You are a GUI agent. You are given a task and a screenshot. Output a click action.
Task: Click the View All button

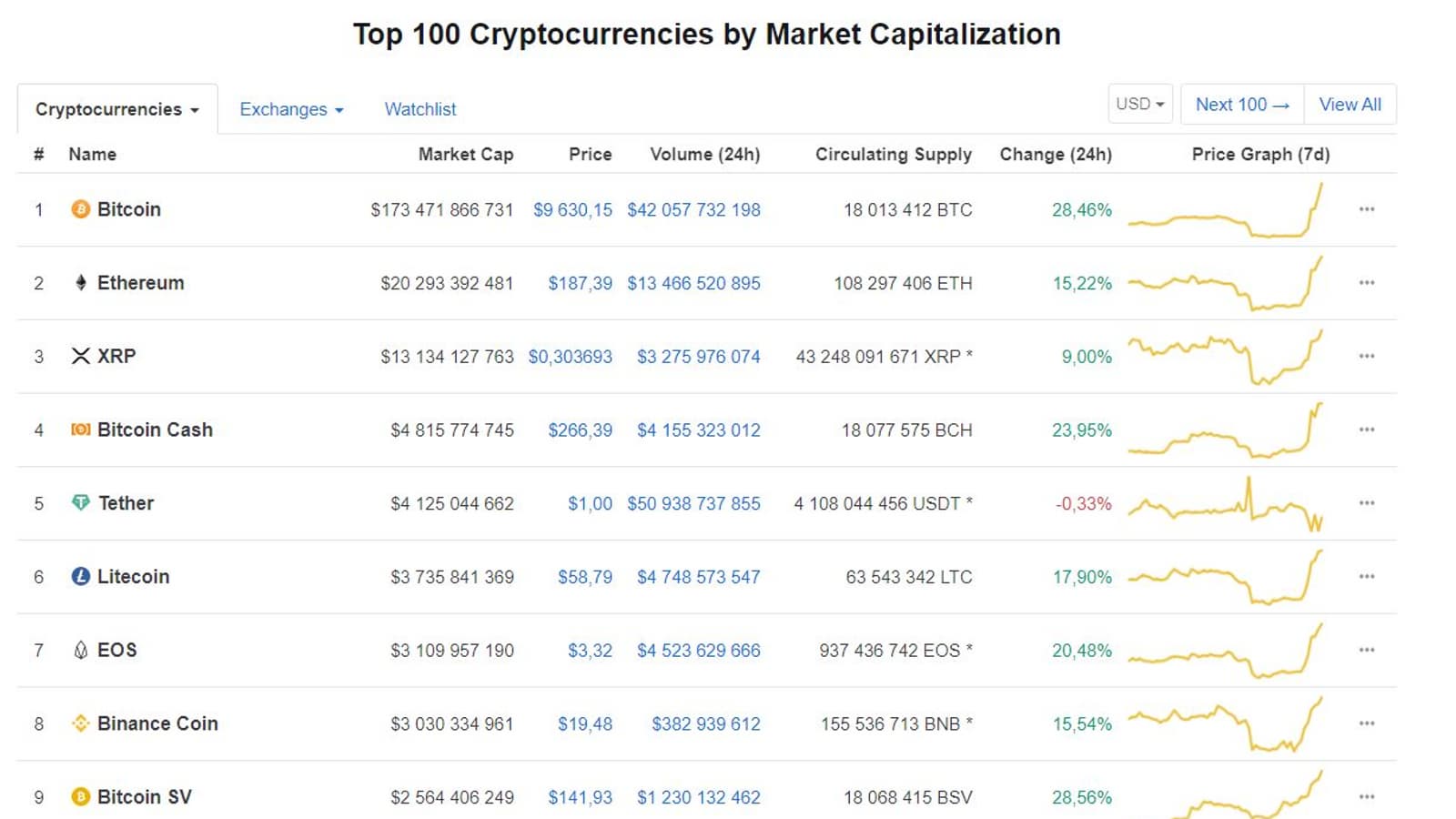(x=1350, y=105)
